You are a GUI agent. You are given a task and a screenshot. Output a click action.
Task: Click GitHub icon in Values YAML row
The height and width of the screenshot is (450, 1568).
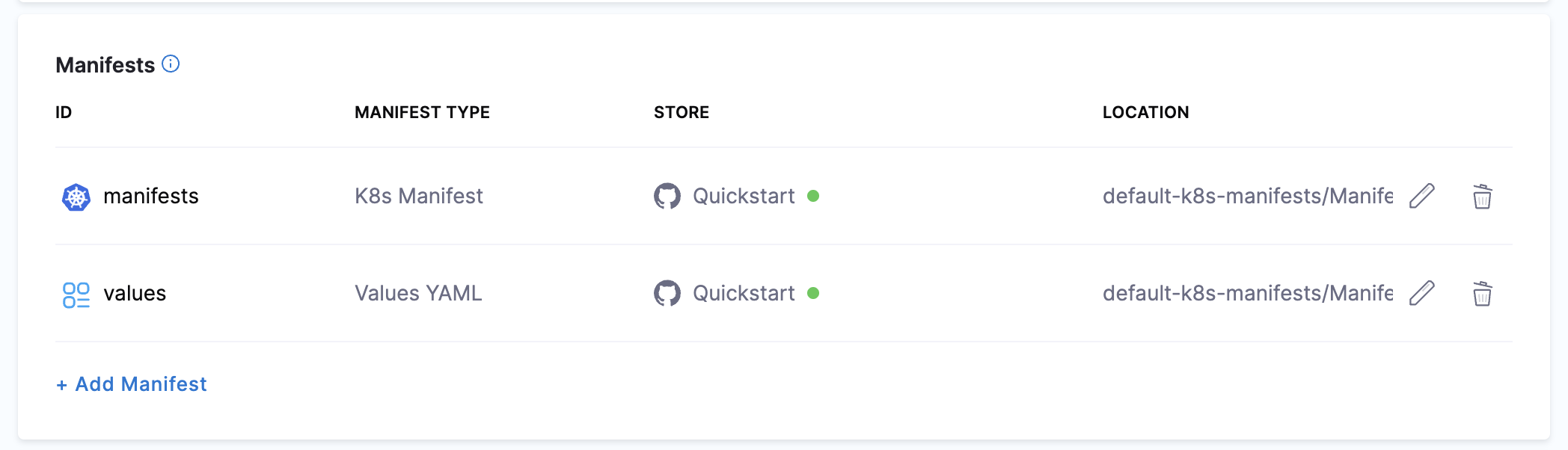[x=667, y=293]
